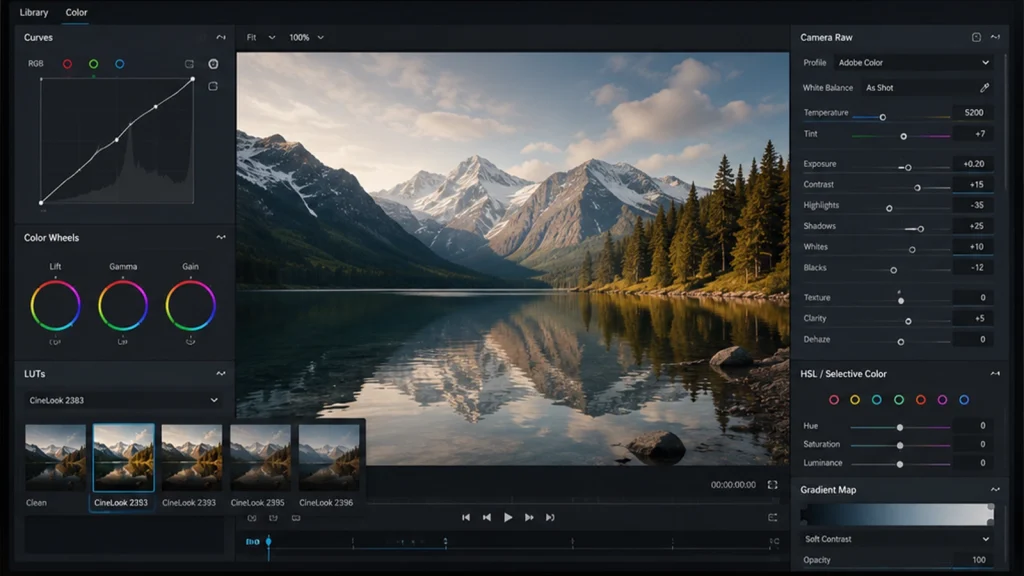Open the White Balance As Shot dropdown
1024x576 pixels.
tap(918, 88)
